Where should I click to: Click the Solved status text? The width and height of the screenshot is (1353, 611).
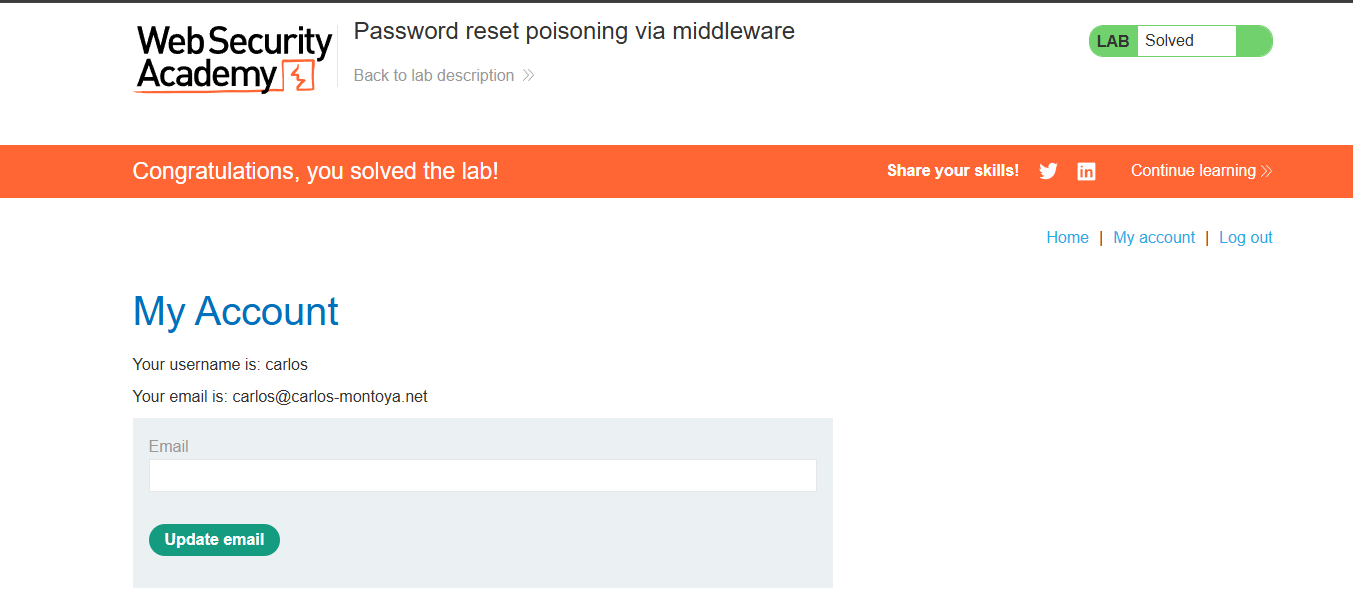click(x=1169, y=41)
